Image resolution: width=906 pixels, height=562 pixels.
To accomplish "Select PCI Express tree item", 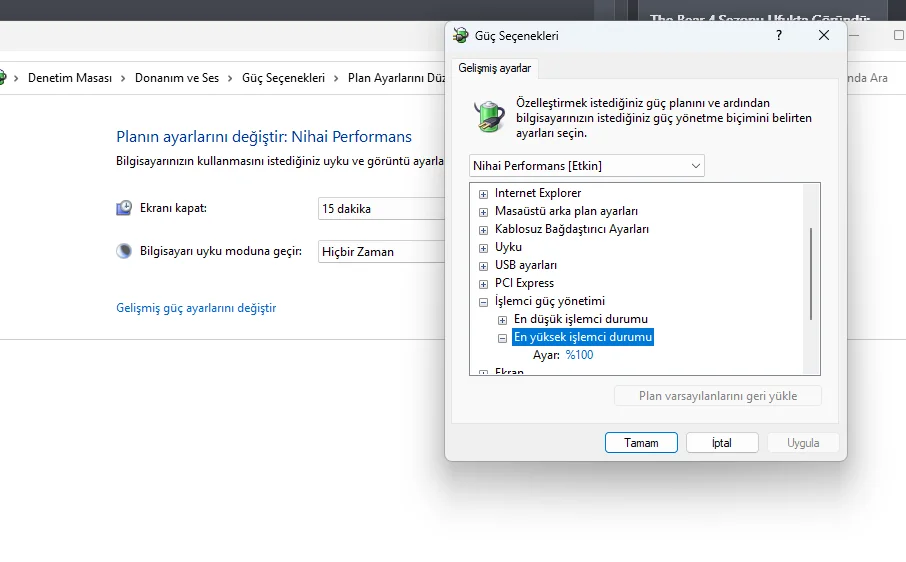I will click(524, 283).
